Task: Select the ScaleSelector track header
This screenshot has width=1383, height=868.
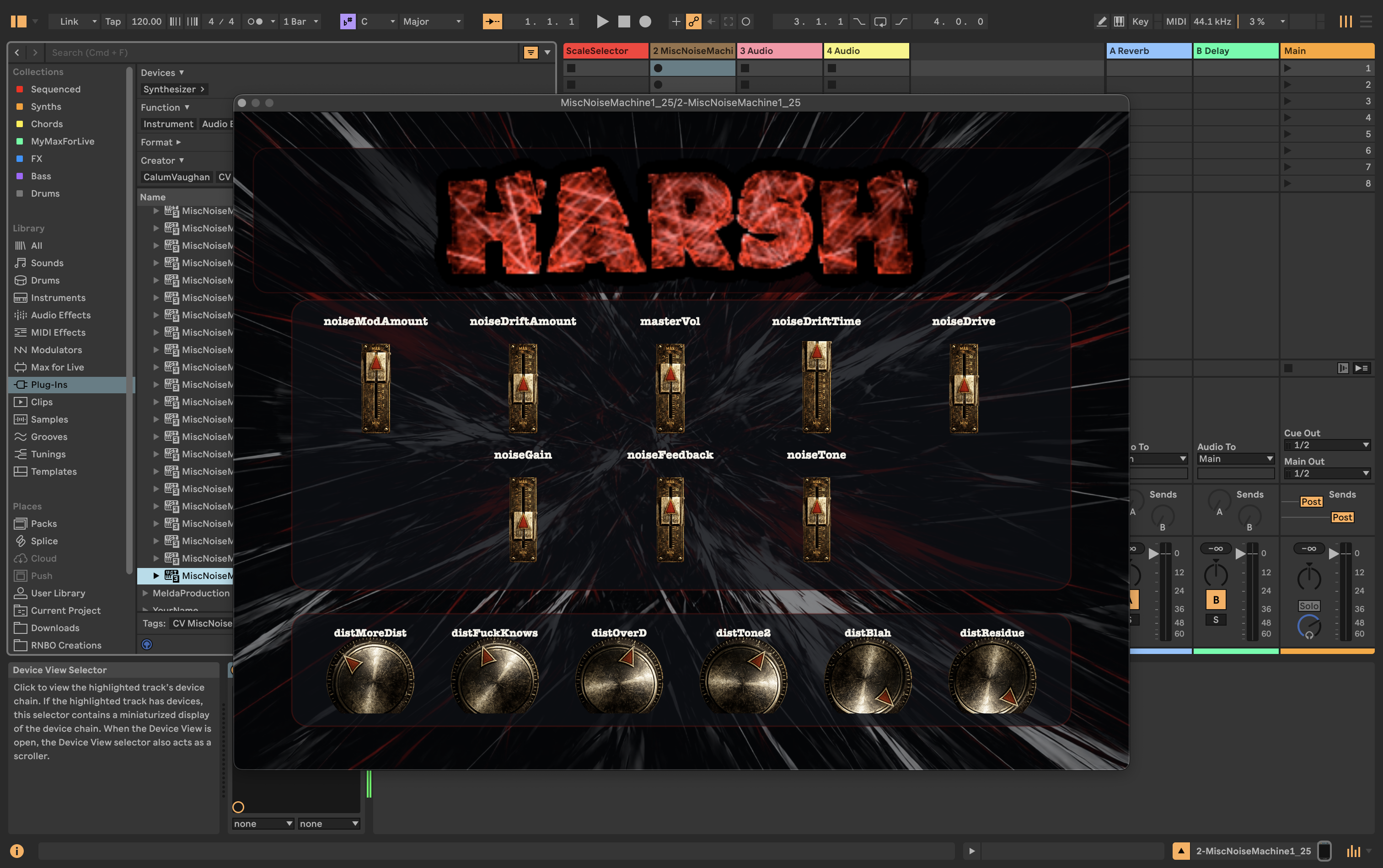Action: pos(606,50)
